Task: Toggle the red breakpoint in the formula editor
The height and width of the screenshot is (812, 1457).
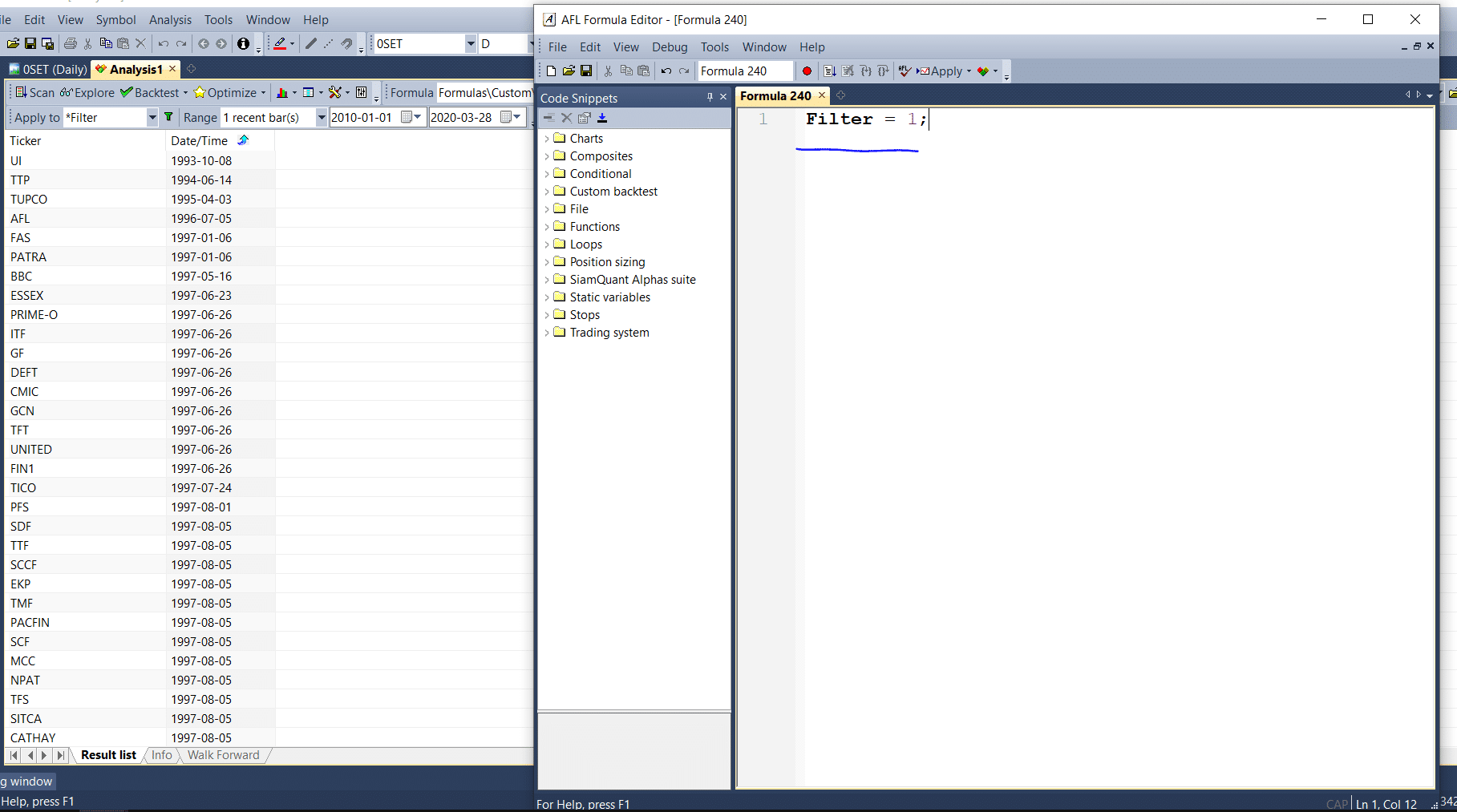Action: pos(807,71)
